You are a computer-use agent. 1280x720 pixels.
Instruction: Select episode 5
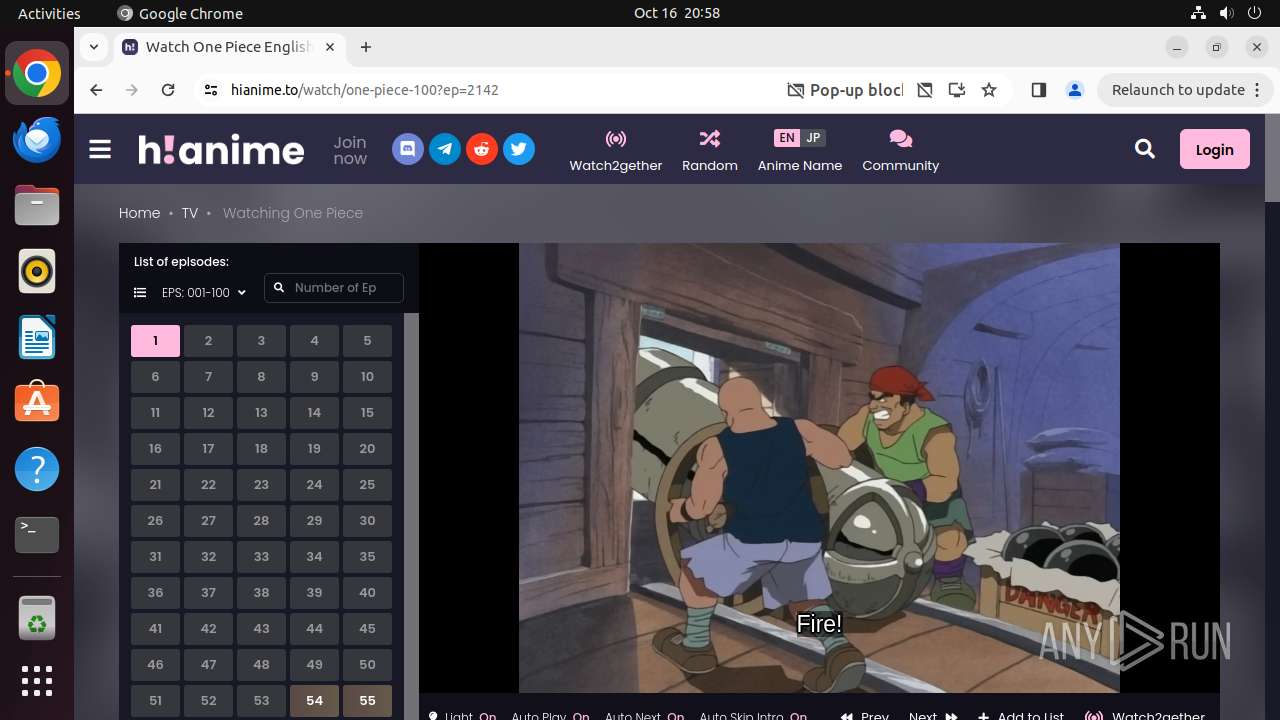[367, 341]
